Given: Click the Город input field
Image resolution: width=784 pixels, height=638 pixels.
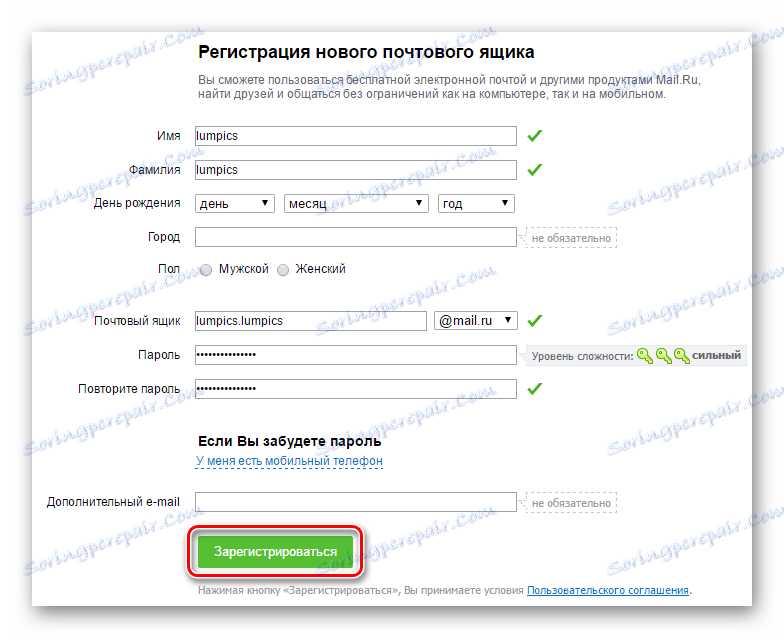Looking at the screenshot, I should tap(356, 237).
